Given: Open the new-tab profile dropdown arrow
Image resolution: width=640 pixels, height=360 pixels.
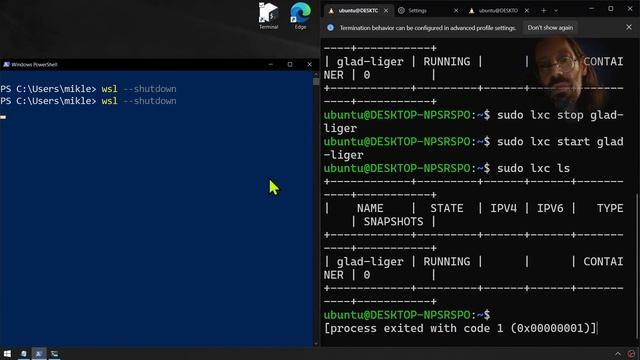Looking at the screenshot, I should point(556,11).
